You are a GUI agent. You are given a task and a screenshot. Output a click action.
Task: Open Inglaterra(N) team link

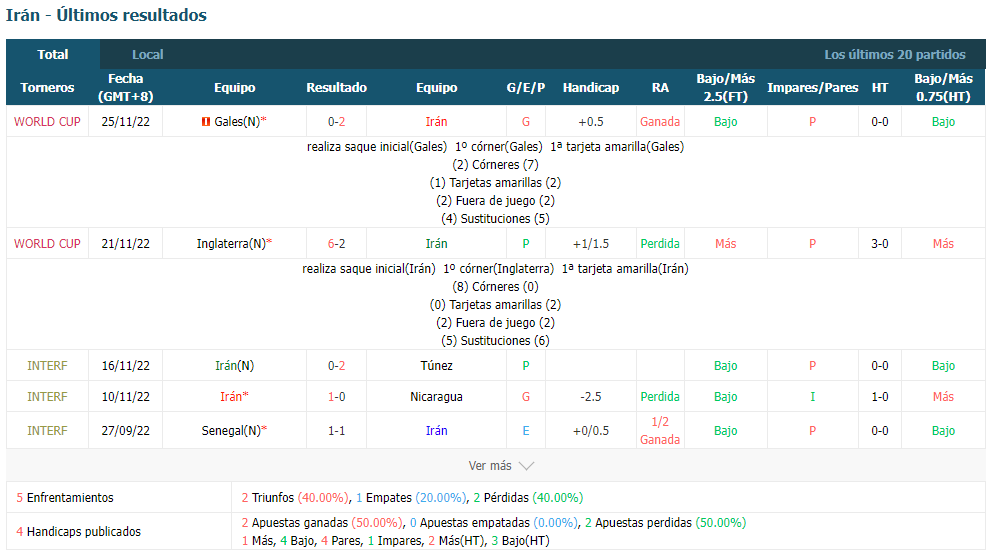231,244
